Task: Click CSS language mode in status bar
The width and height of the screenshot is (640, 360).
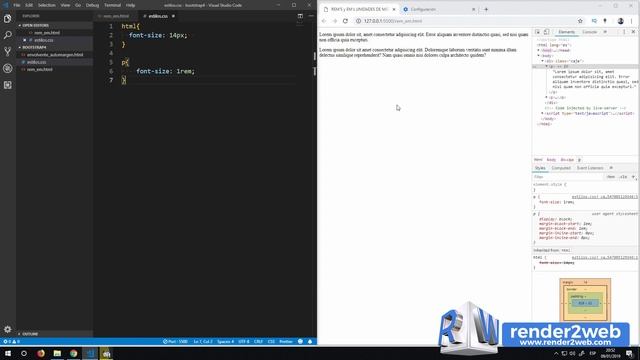Action: (271, 342)
